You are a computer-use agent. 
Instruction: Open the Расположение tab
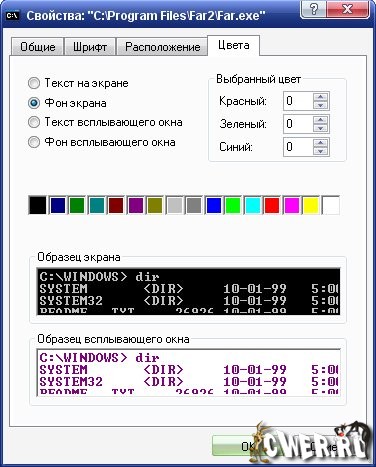[163, 47]
